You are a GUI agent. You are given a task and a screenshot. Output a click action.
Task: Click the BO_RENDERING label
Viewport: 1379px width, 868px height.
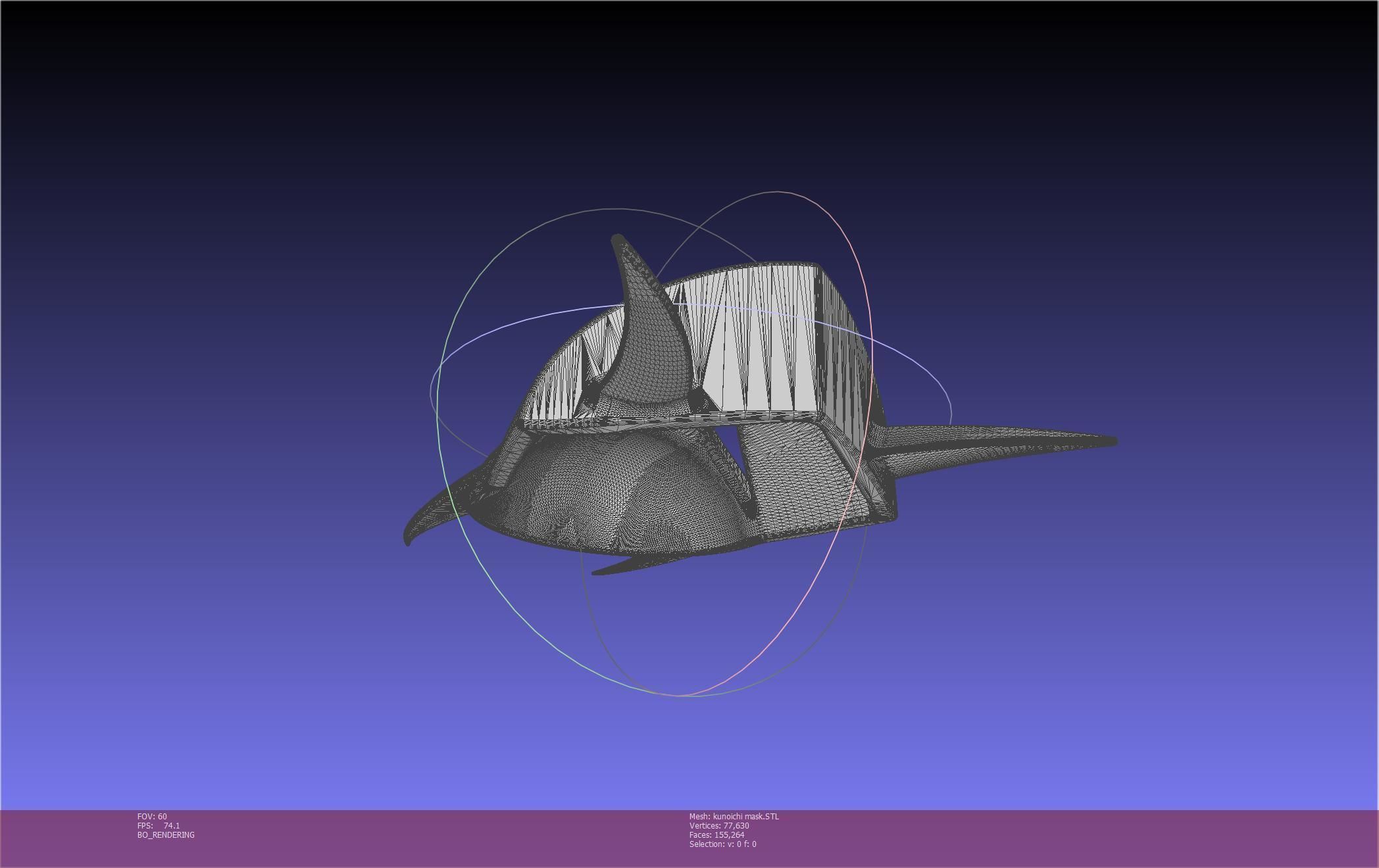[166, 835]
